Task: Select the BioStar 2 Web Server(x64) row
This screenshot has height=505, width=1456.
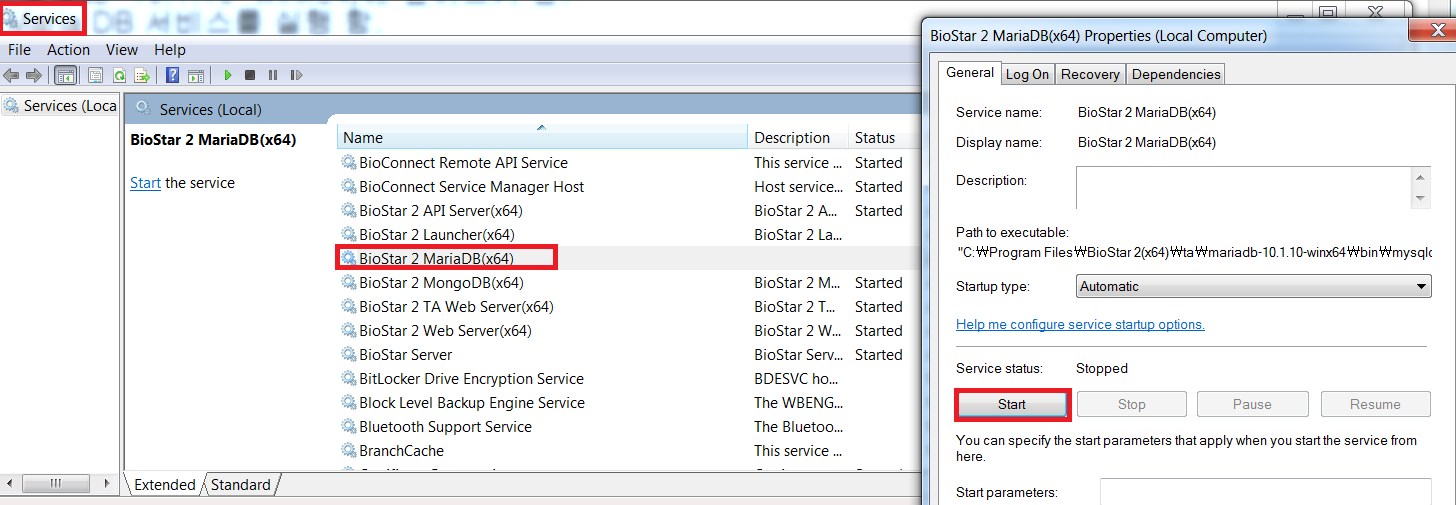Action: tap(628, 331)
